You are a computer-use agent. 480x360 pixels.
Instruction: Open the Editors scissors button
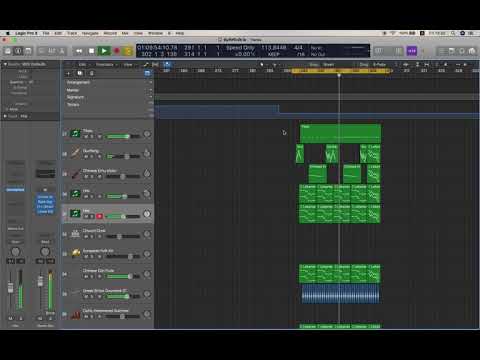pyautogui.click(x=62, y=51)
